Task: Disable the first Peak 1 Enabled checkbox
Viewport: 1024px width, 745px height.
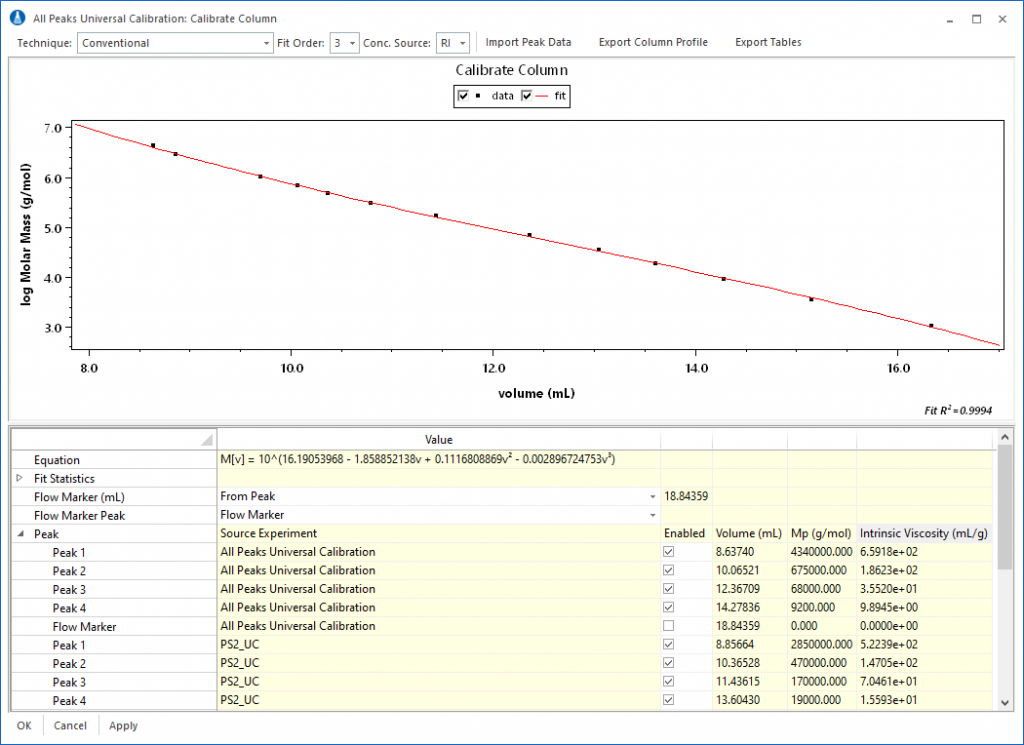Action: (x=669, y=552)
